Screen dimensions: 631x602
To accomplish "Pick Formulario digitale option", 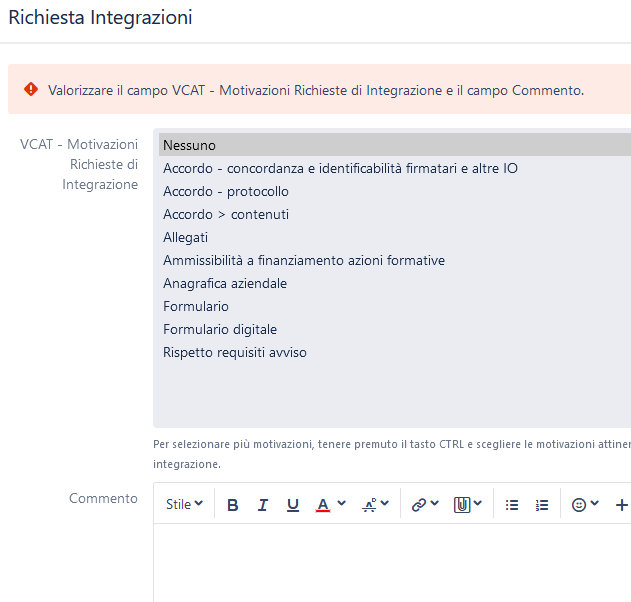I will [x=395, y=330].
